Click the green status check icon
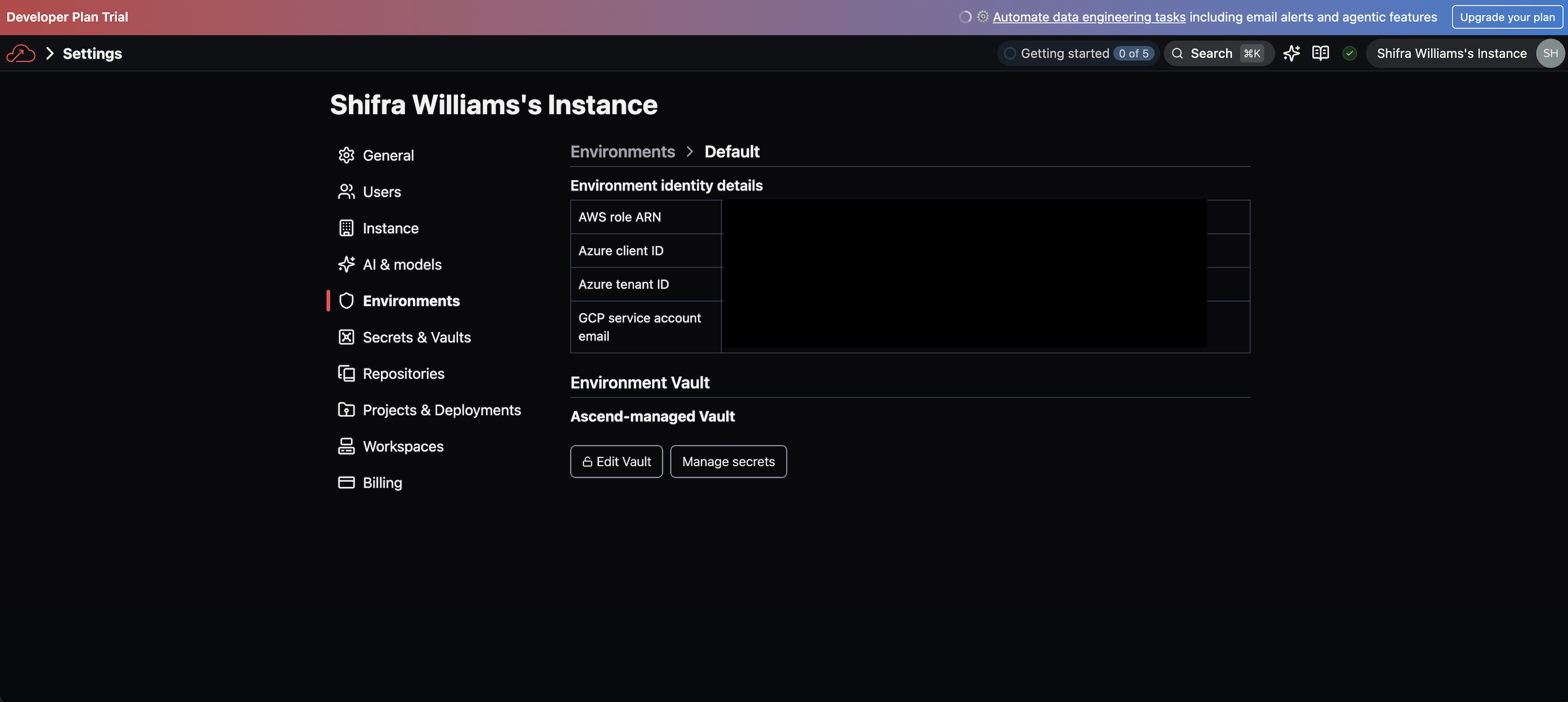The height and width of the screenshot is (702, 1568). [1350, 53]
